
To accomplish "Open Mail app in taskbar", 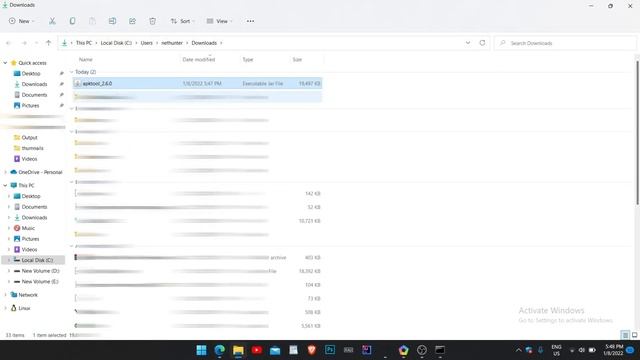I will click(x=275, y=350).
